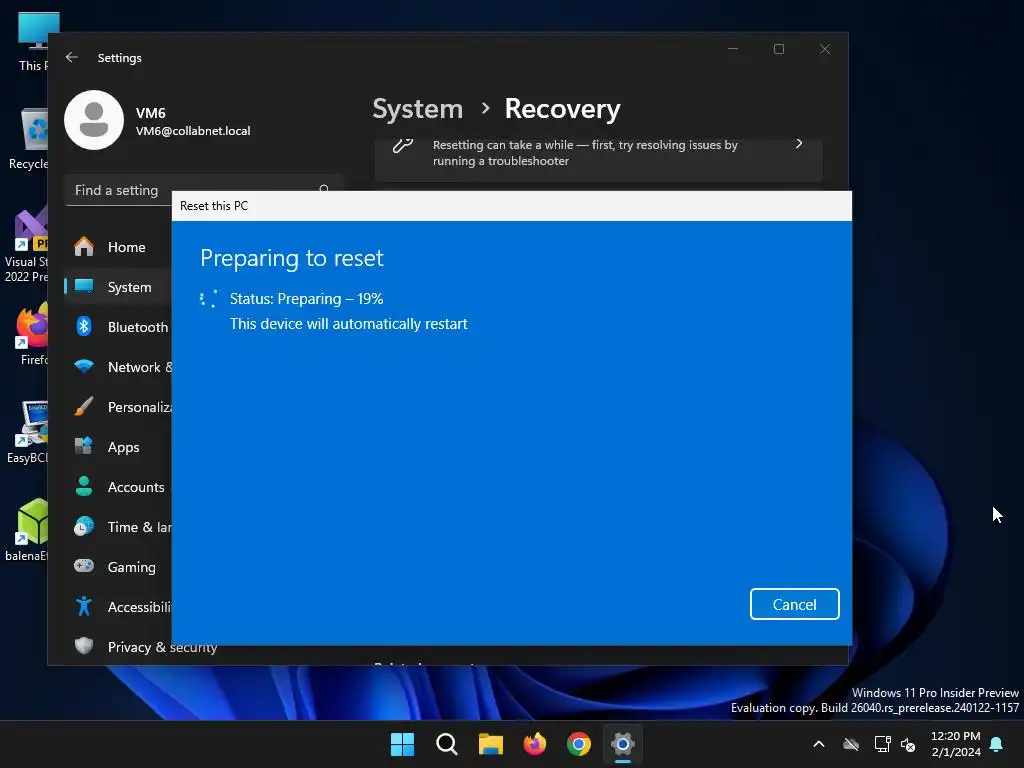Click the Reset this PC title bar
The image size is (1024, 768).
pyautogui.click(x=511, y=206)
